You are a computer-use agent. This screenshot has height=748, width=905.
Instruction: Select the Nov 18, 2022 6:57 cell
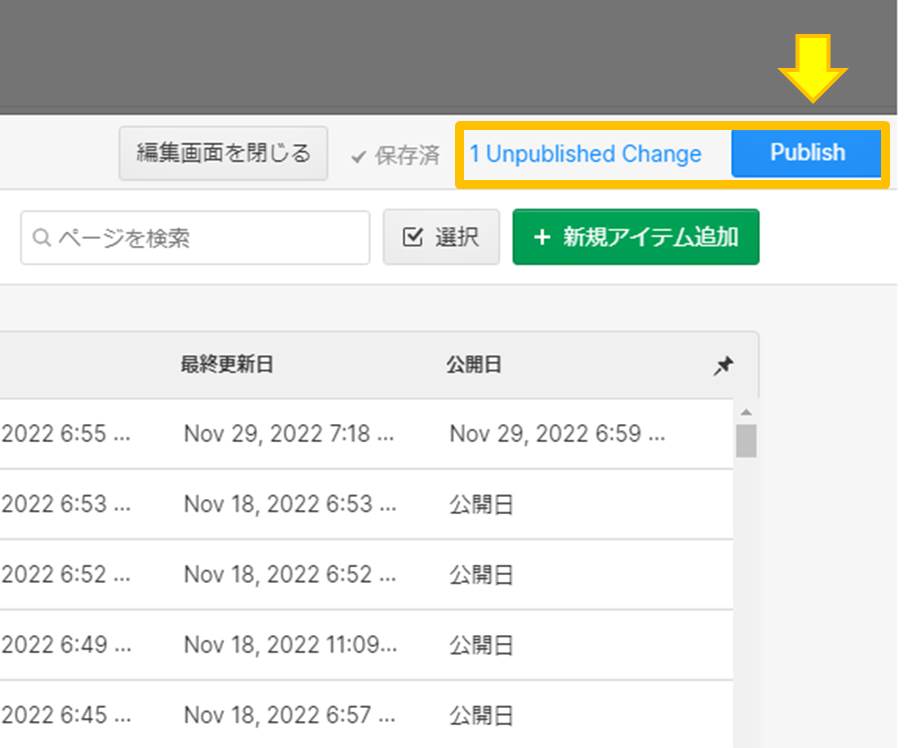290,716
